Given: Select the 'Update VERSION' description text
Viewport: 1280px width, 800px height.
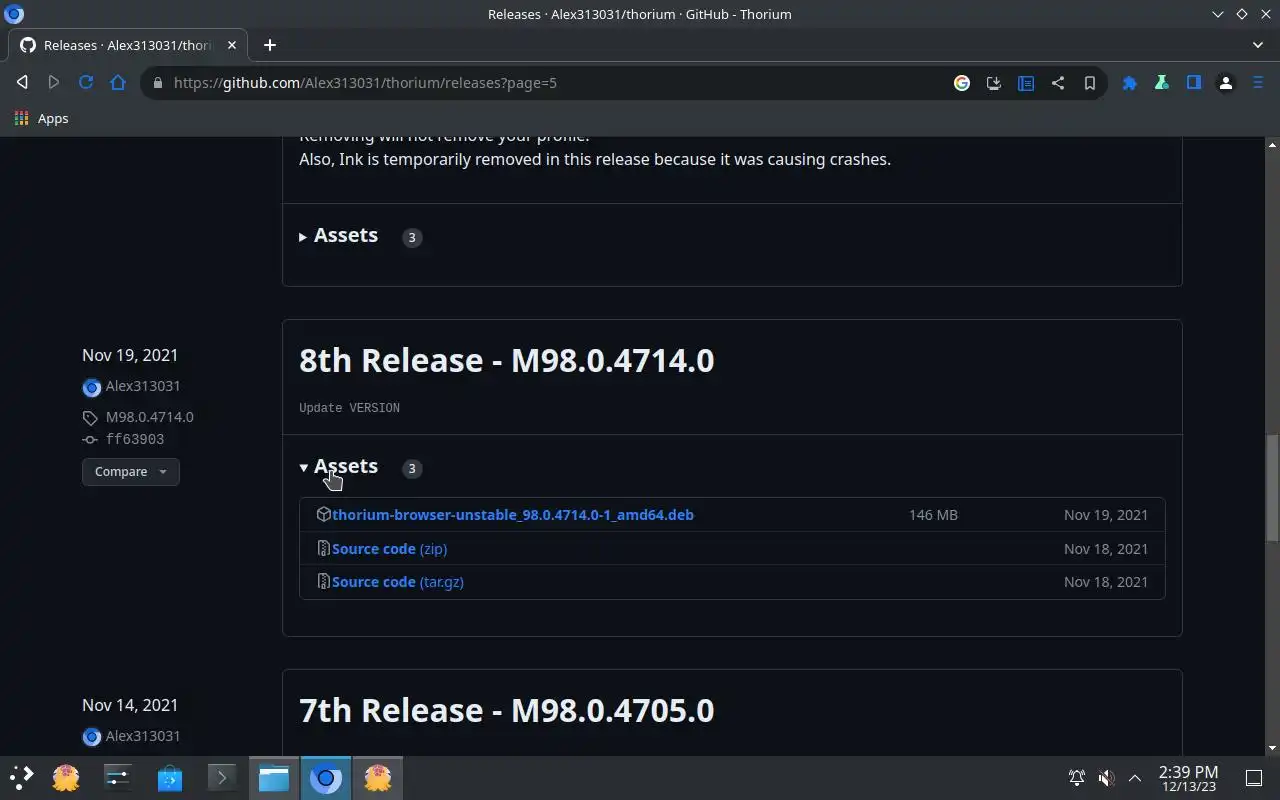Looking at the screenshot, I should pyautogui.click(x=349, y=408).
